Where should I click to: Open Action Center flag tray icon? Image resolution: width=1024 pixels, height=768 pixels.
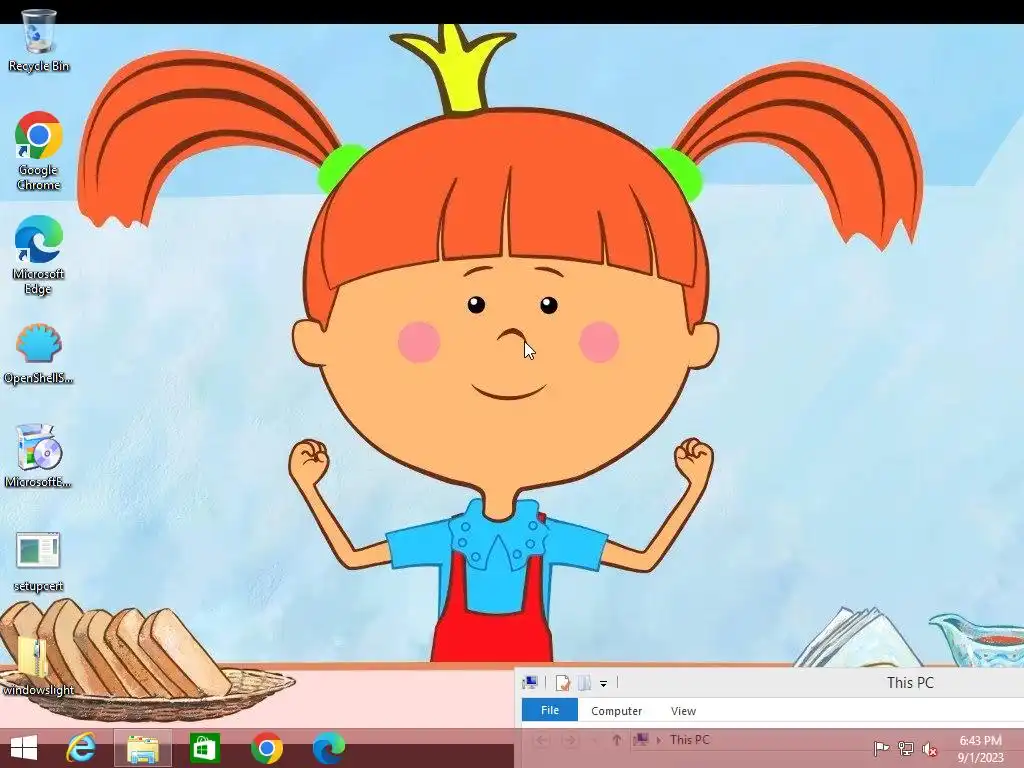click(x=881, y=748)
